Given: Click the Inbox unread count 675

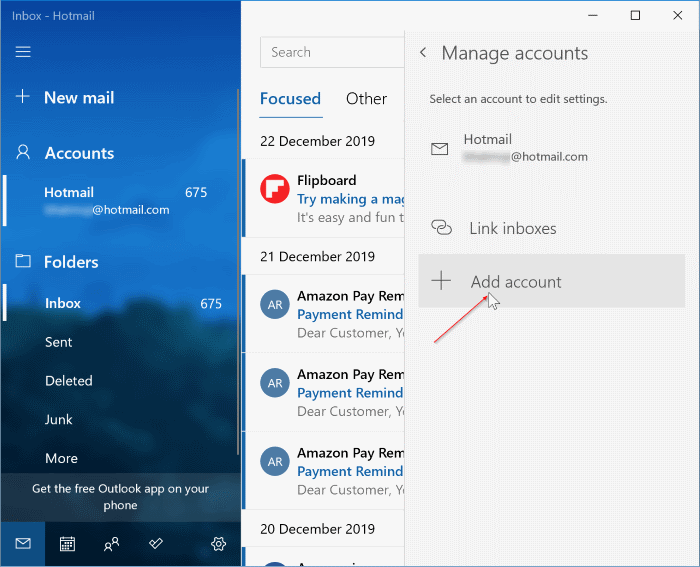Looking at the screenshot, I should 211,304.
